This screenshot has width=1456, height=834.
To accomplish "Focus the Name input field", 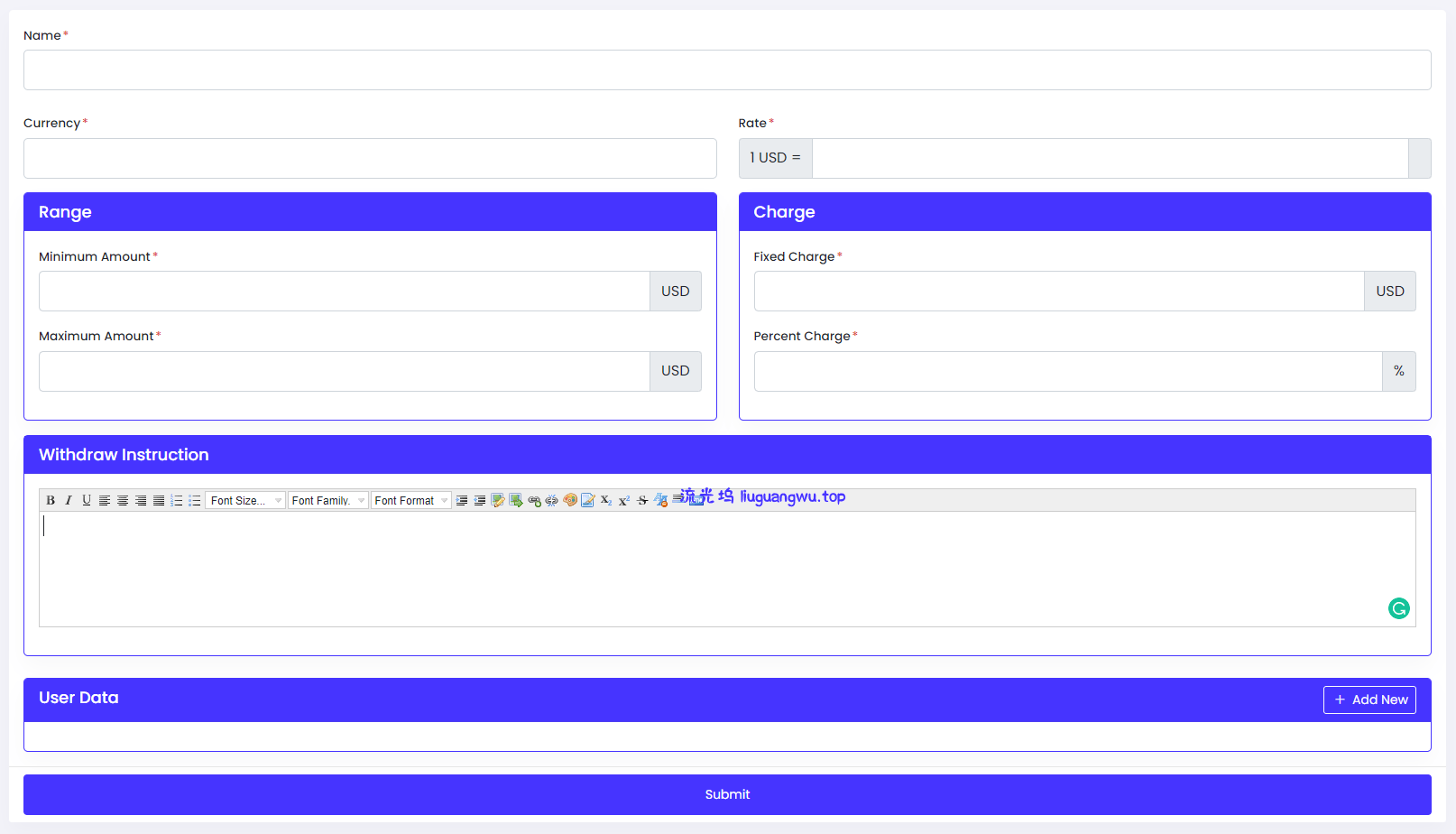I will 727,70.
